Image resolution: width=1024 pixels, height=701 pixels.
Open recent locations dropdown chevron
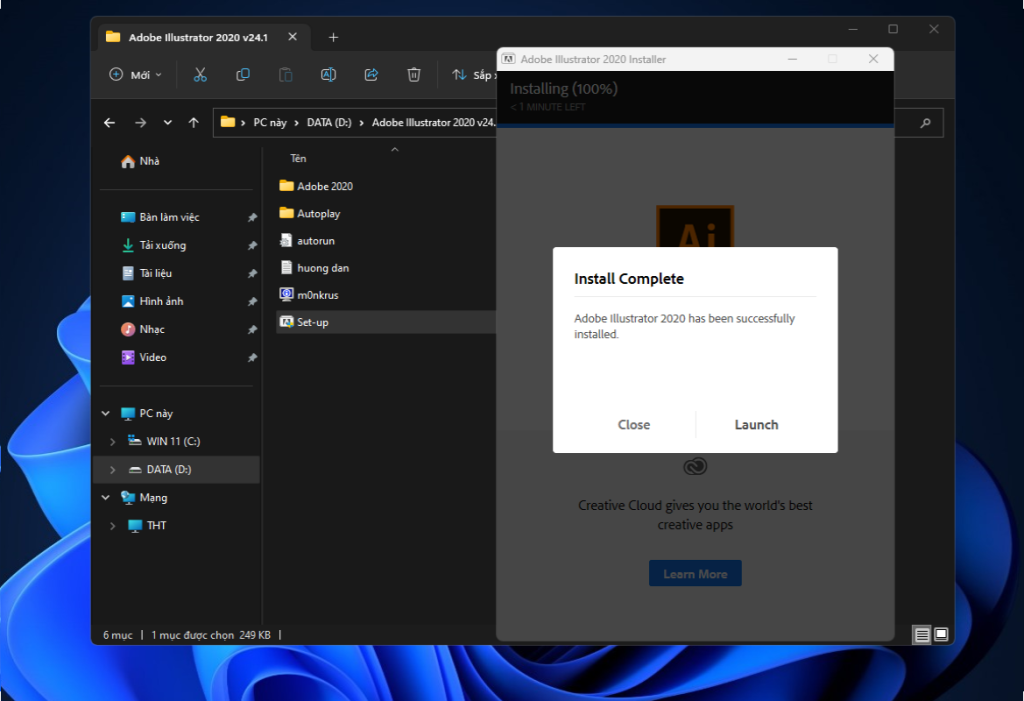point(168,123)
